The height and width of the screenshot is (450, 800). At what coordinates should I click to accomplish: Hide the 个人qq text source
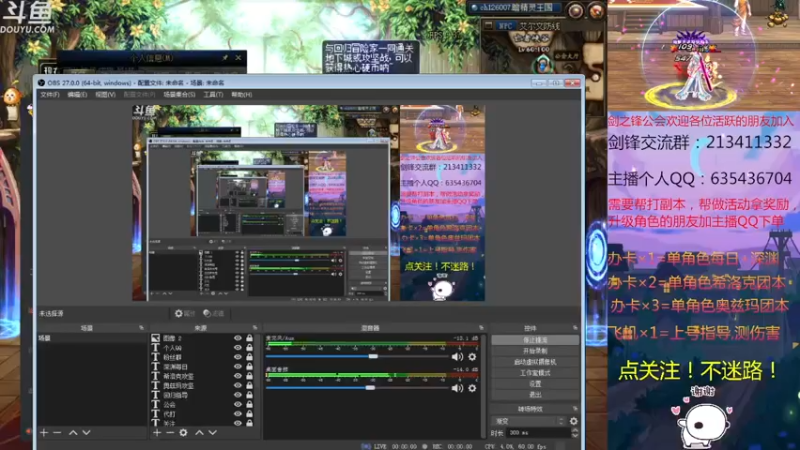[x=238, y=347]
